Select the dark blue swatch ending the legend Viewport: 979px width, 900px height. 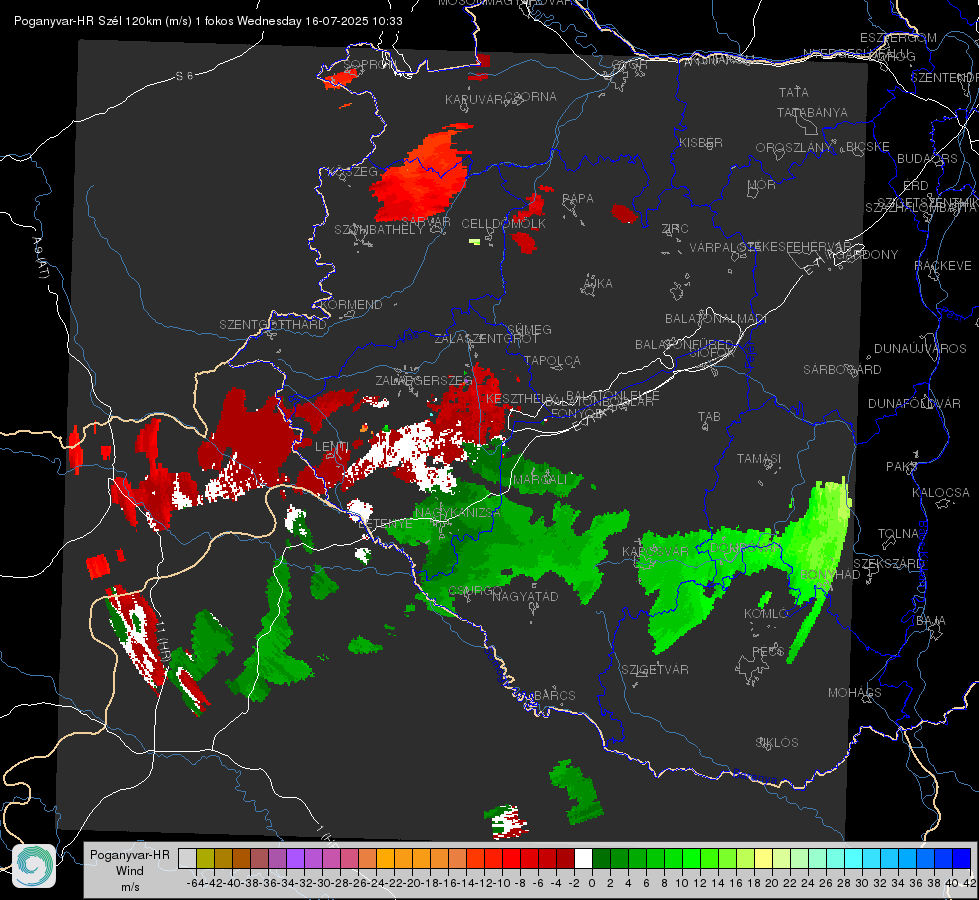click(x=962, y=859)
